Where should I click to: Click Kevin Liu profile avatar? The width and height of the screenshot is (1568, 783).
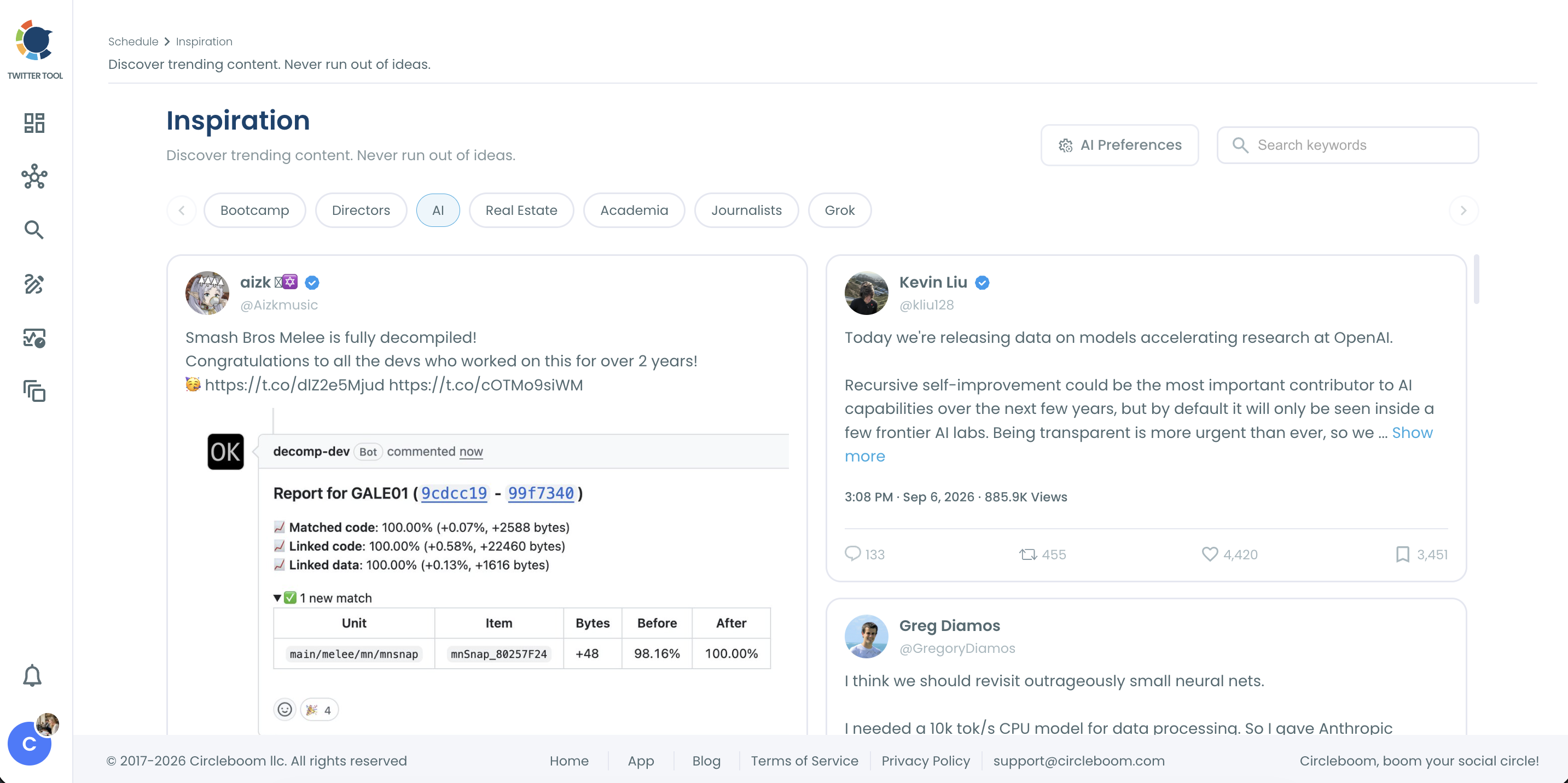point(866,293)
